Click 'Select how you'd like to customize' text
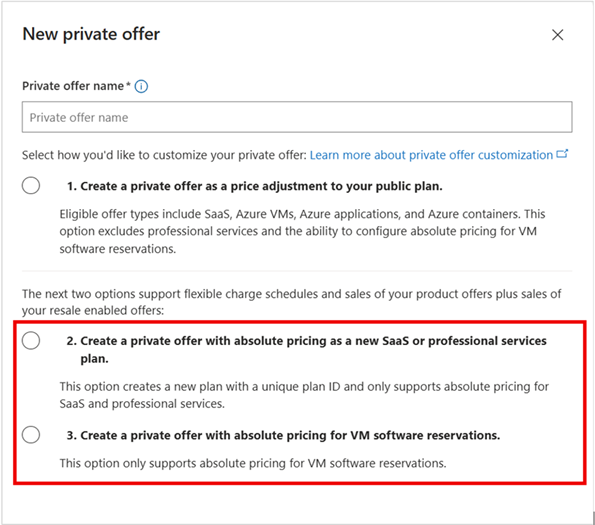This screenshot has width=595, height=525. (164, 155)
